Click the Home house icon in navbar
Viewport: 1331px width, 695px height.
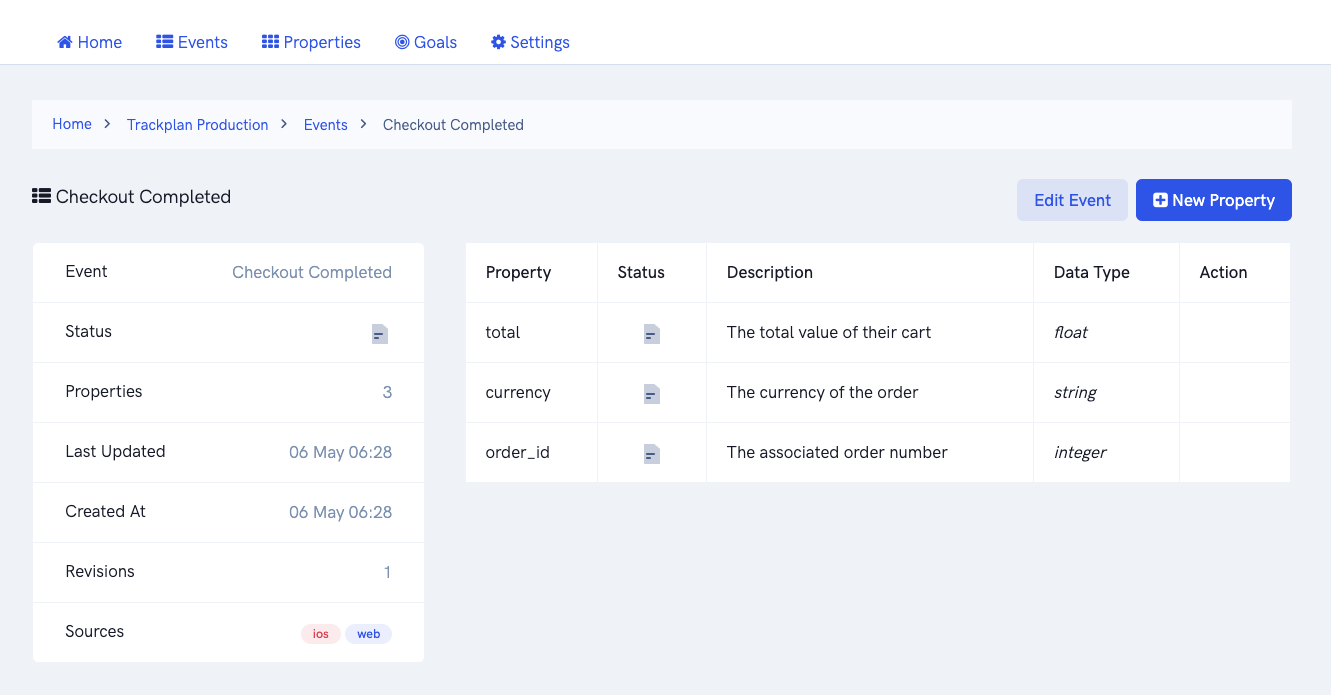(65, 42)
